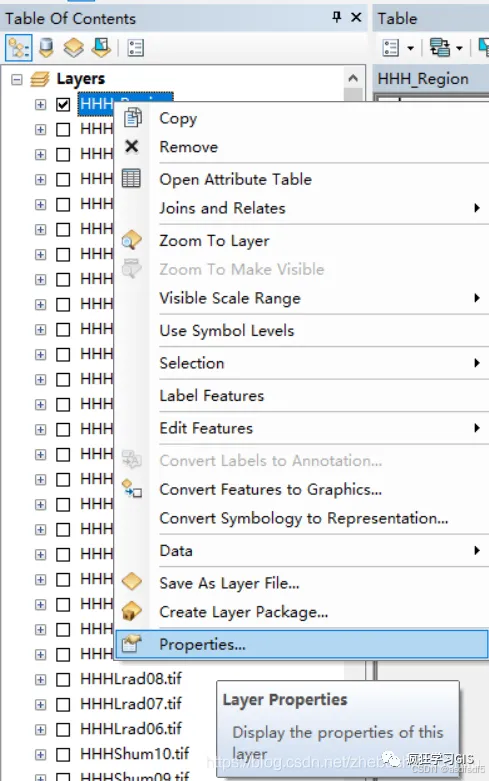This screenshot has width=489, height=781.
Task: Open the Joins and Relates submenu
Action: (301, 208)
